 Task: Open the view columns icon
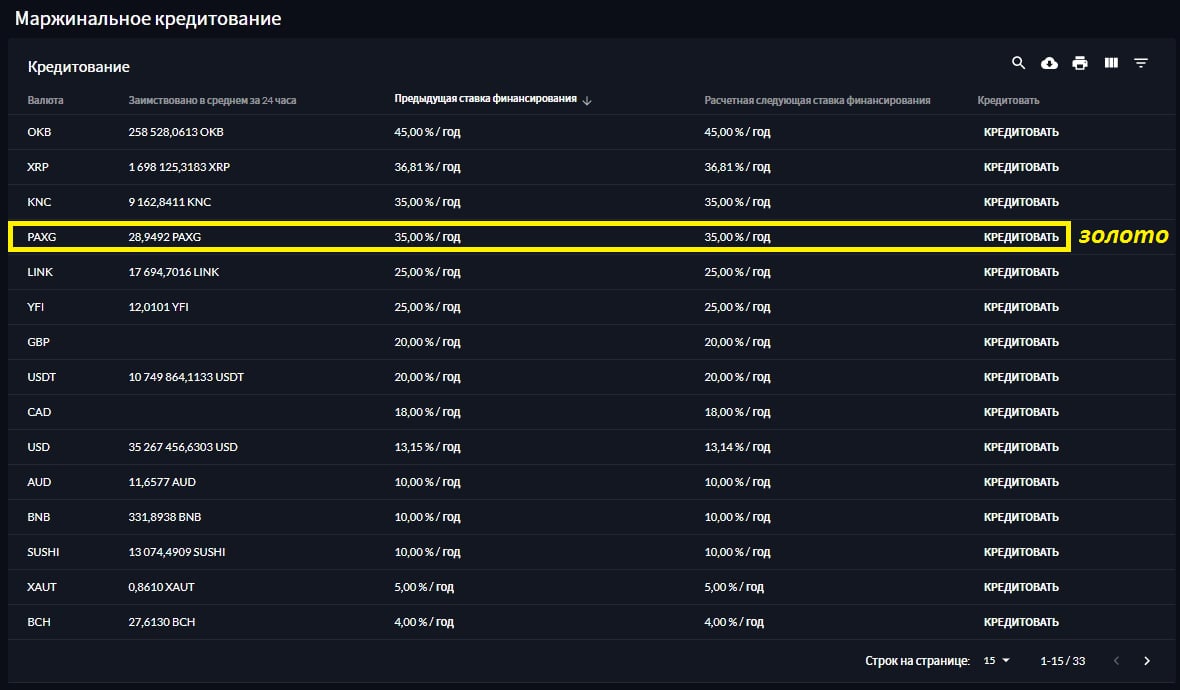[1111, 63]
